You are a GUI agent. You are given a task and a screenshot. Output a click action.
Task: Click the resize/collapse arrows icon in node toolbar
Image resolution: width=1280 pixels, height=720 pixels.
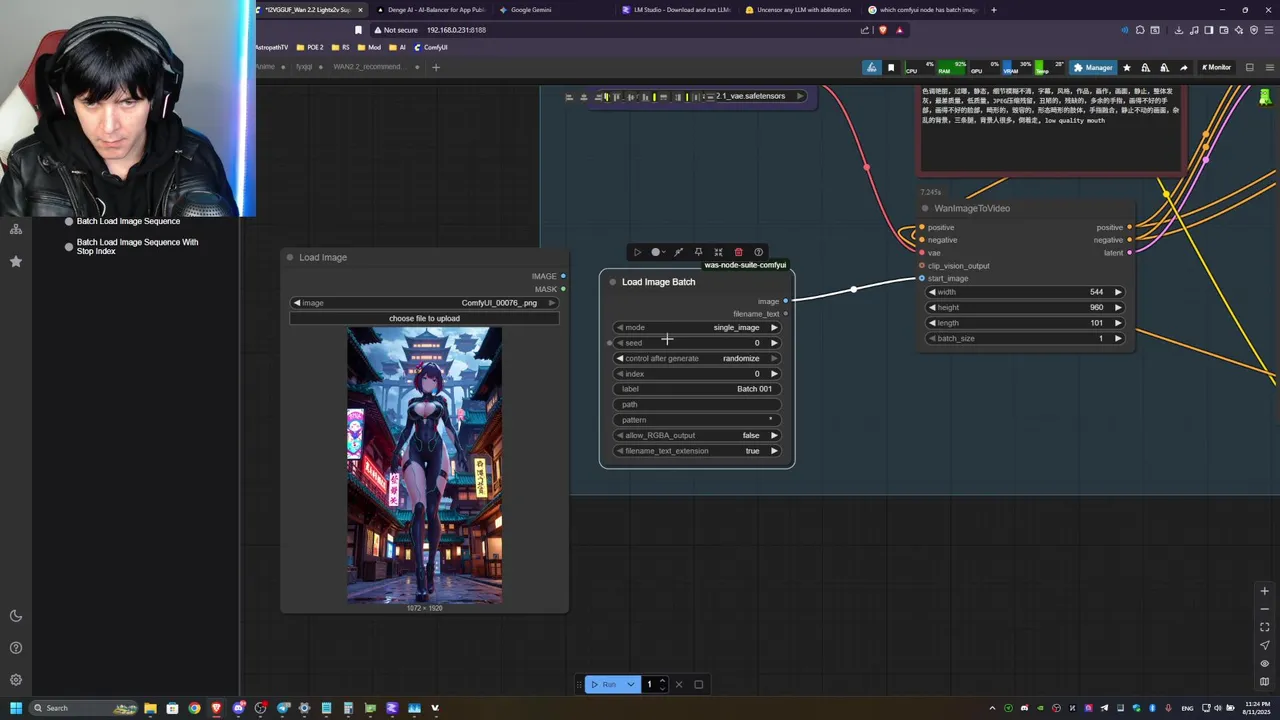click(x=718, y=252)
